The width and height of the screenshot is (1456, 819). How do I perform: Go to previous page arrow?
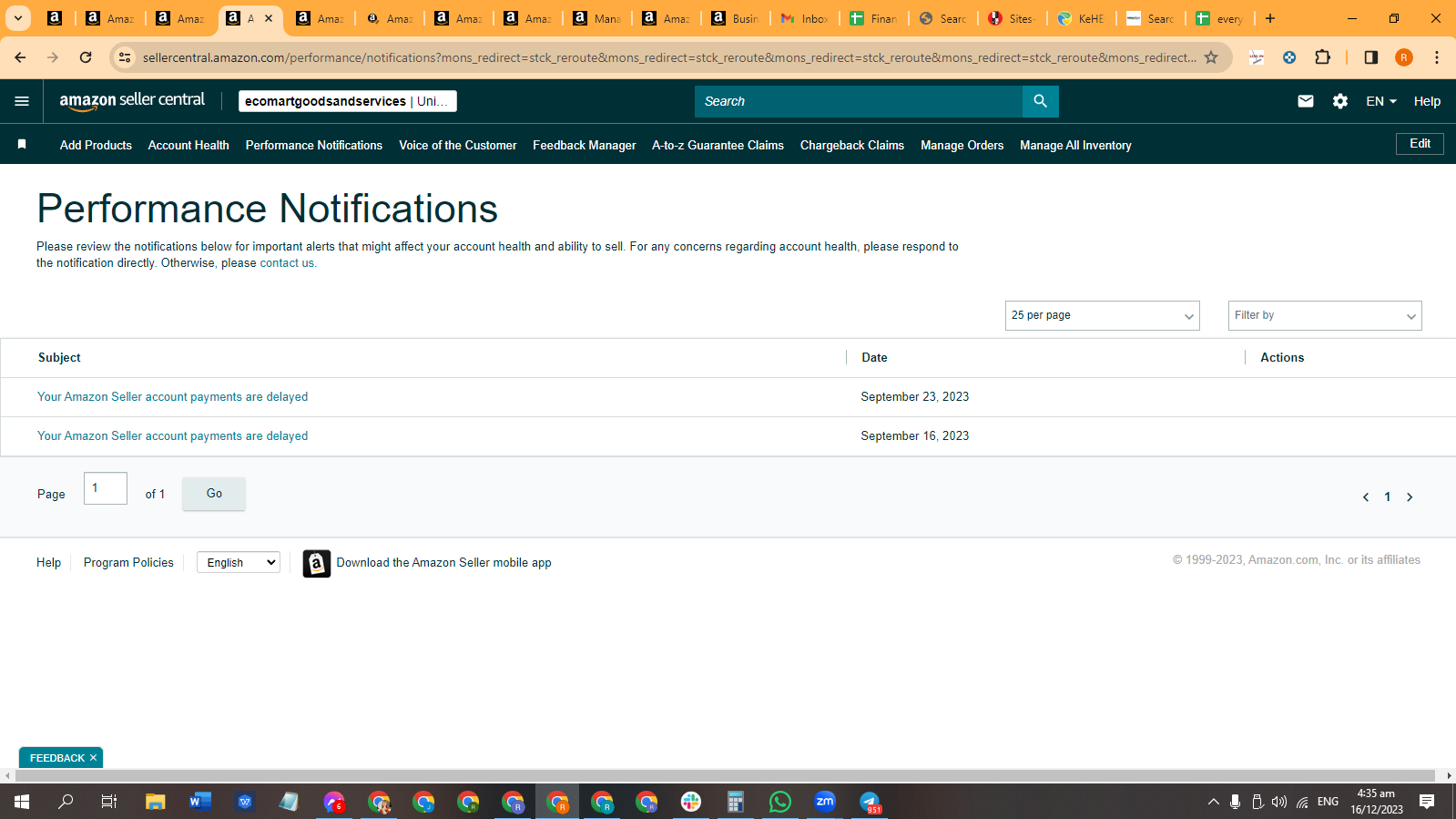tap(1365, 497)
